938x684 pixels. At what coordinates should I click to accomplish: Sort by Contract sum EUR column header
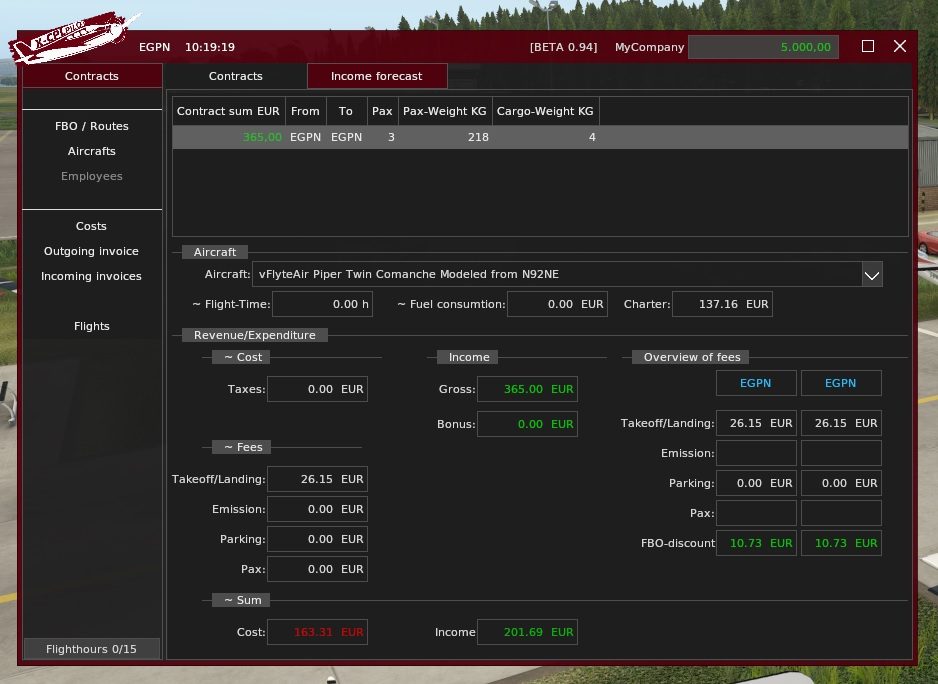228,111
